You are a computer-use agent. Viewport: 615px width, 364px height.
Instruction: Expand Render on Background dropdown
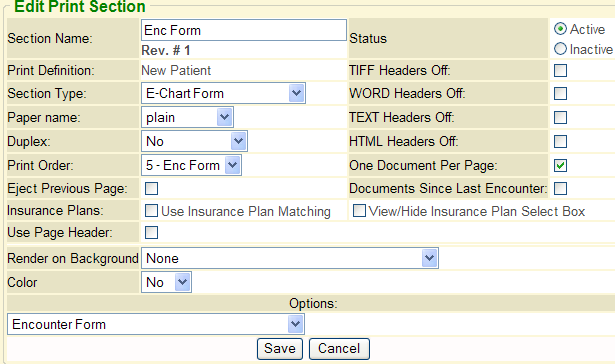(289, 258)
